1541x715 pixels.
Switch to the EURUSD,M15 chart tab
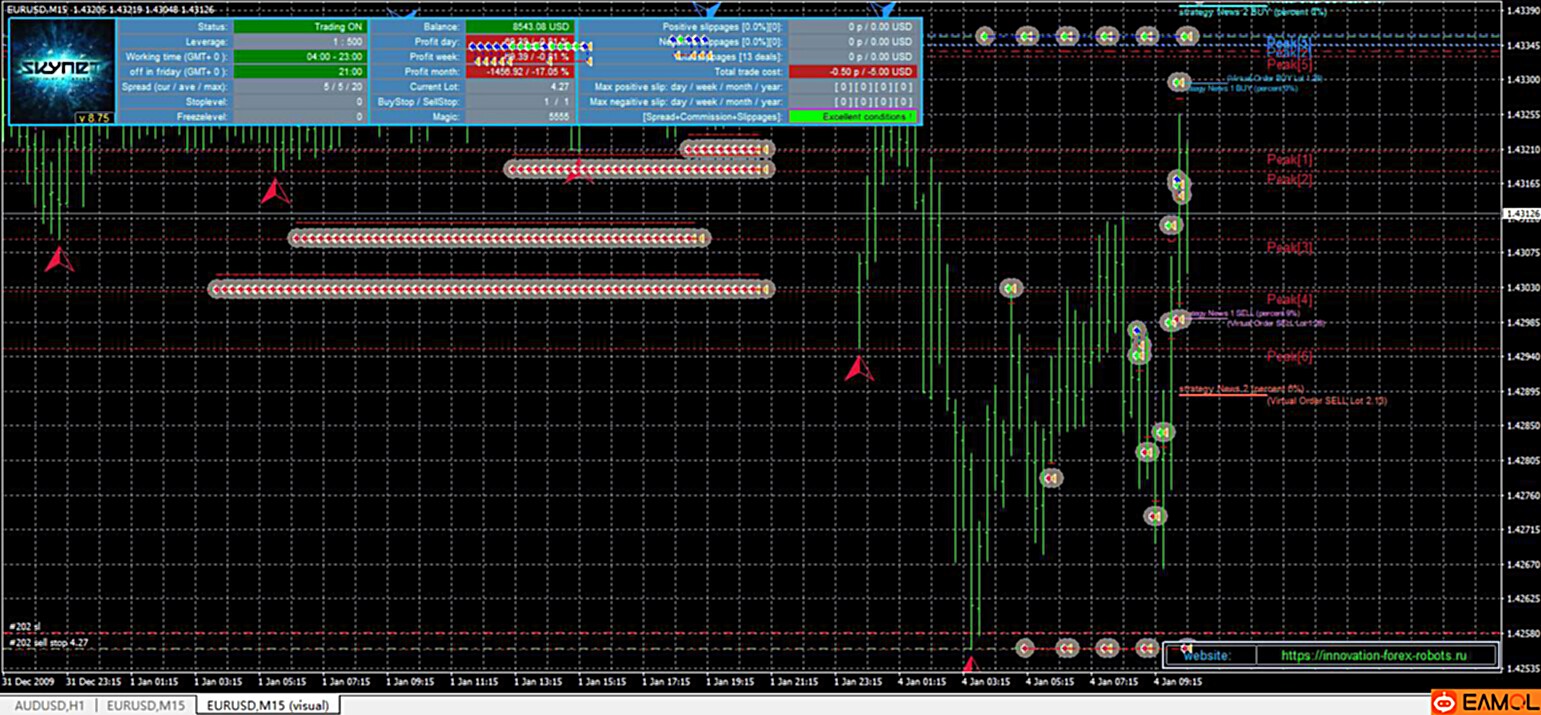pyautogui.click(x=144, y=705)
